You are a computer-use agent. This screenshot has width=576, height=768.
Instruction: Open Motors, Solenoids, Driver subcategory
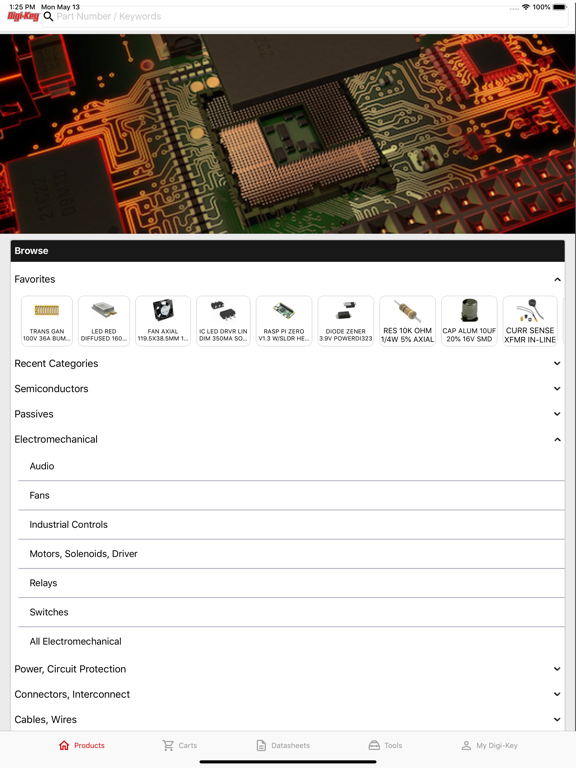tap(291, 553)
